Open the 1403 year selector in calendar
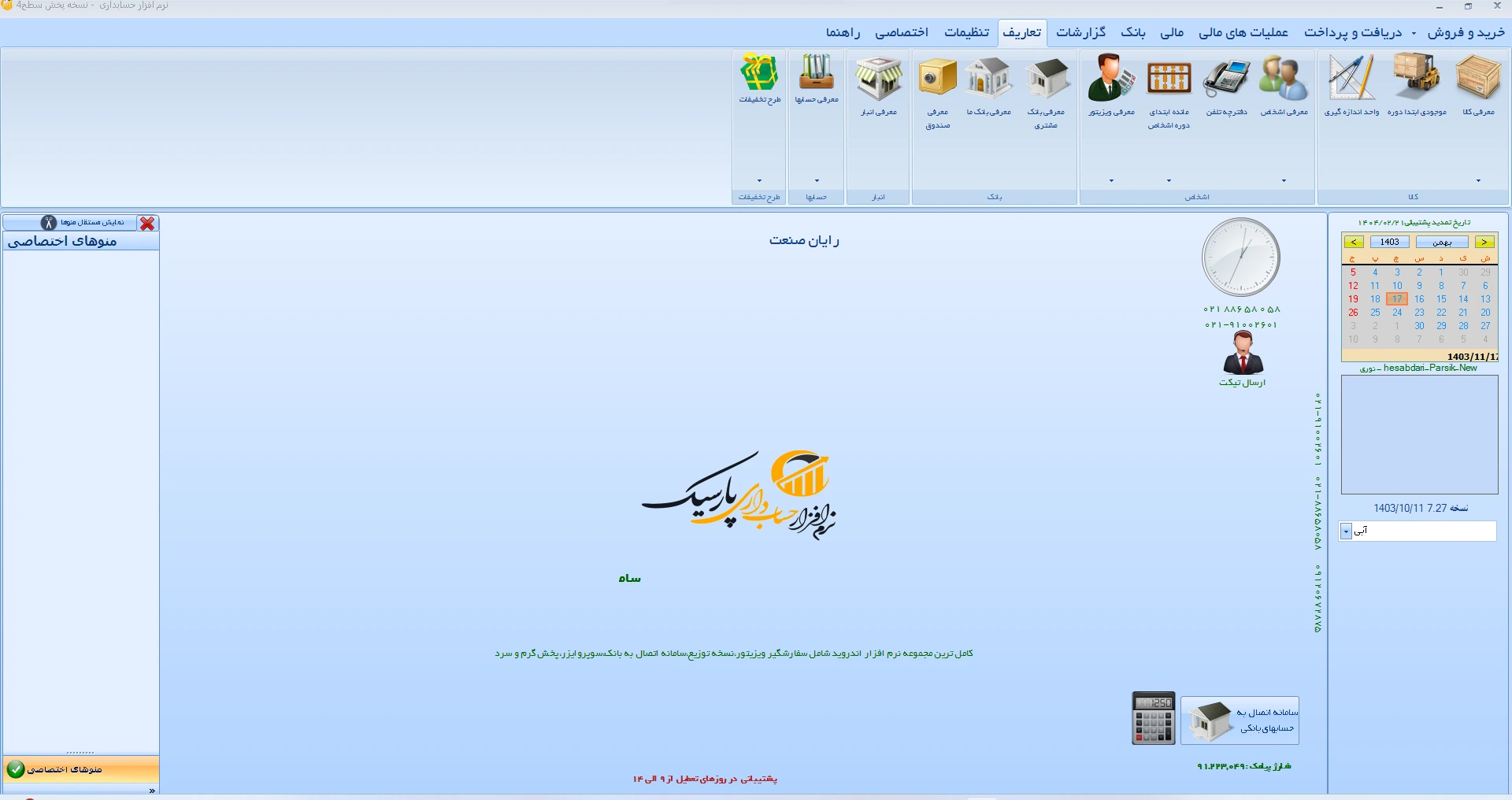The image size is (1512, 800). point(1390,242)
